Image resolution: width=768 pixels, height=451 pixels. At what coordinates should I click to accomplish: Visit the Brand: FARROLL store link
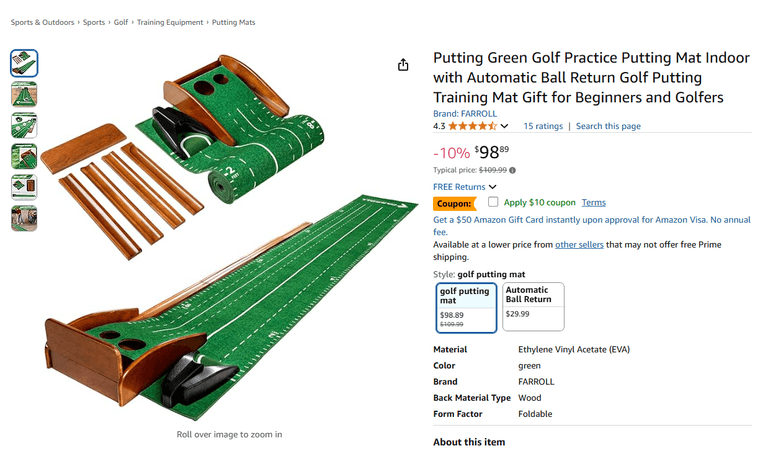point(465,114)
